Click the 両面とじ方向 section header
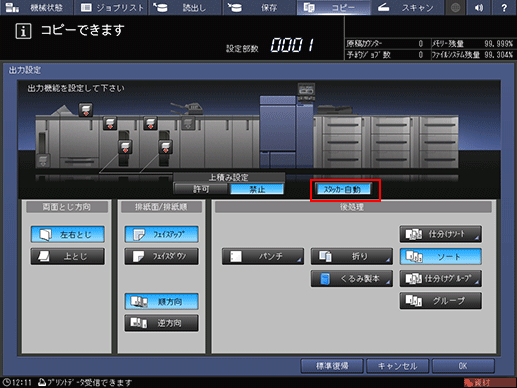The width and height of the screenshot is (517, 388). [67, 207]
